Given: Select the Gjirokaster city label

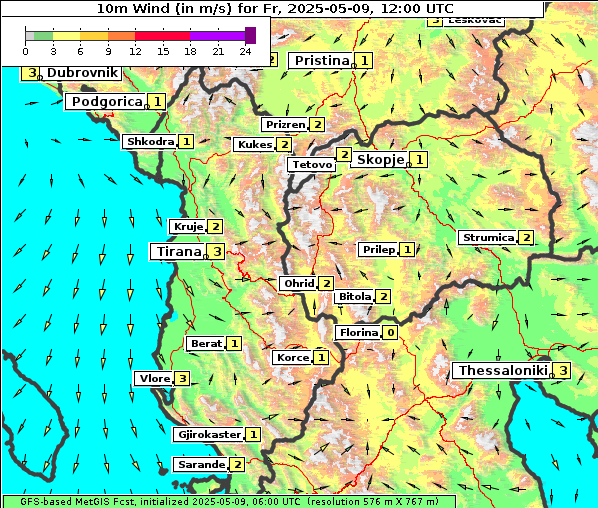Looking at the screenshot, I should point(209,434).
